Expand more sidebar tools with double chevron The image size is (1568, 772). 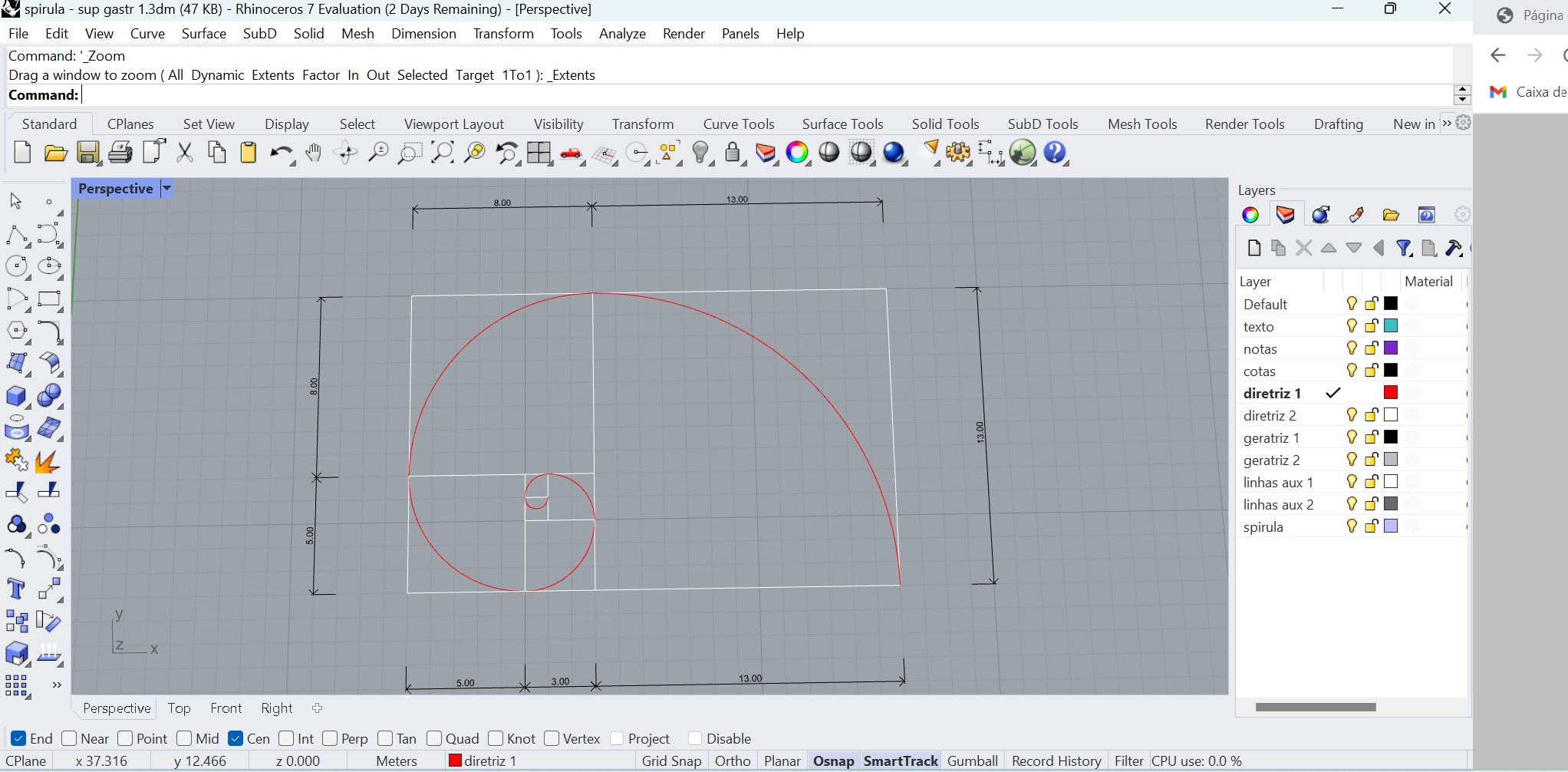tap(56, 685)
